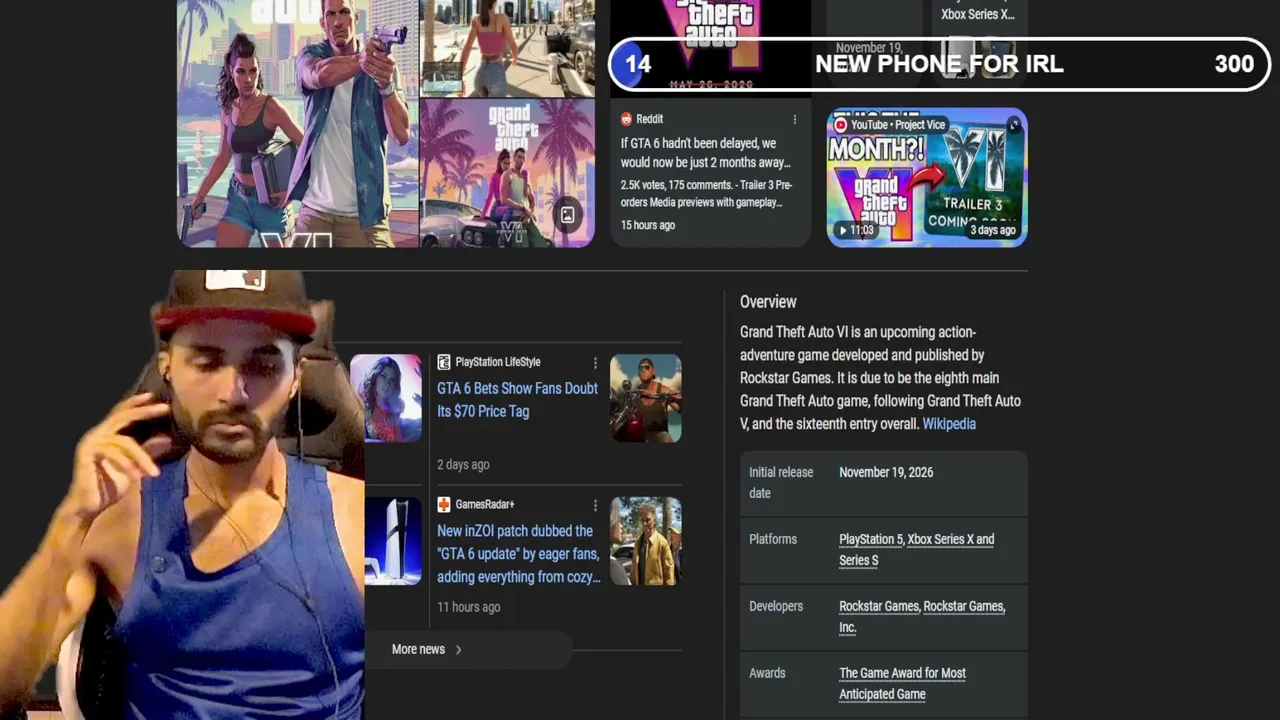Open GTA 6 Bets Show Fans Doubt article
Viewport: 1280px width, 720px height.
(x=517, y=400)
